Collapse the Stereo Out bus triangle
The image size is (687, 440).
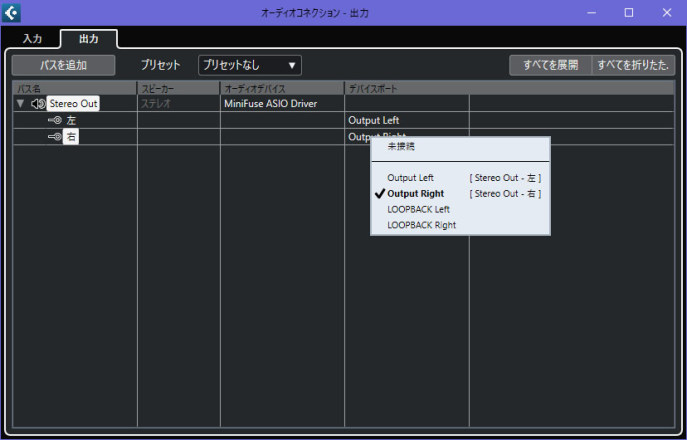click(x=20, y=103)
